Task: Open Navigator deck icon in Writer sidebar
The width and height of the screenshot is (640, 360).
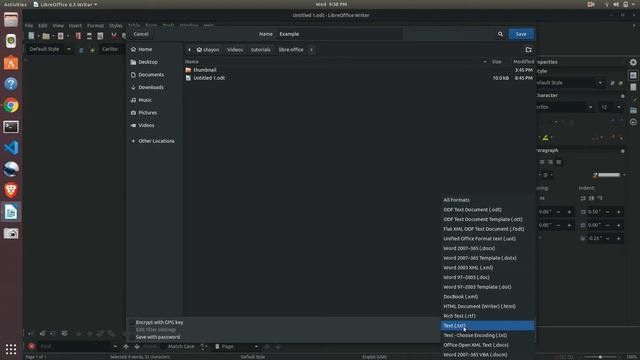Action: point(633,122)
